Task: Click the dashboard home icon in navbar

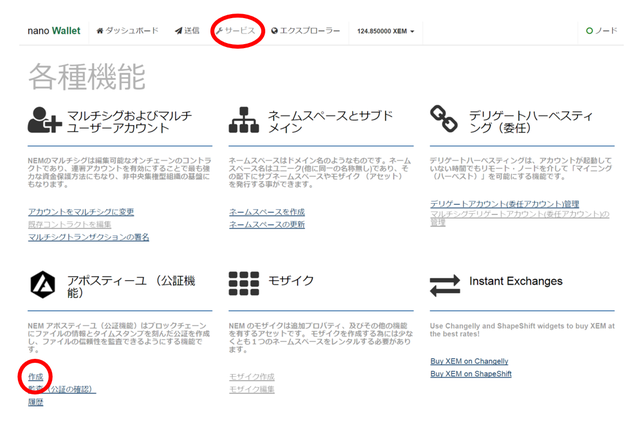Action: 100,31
